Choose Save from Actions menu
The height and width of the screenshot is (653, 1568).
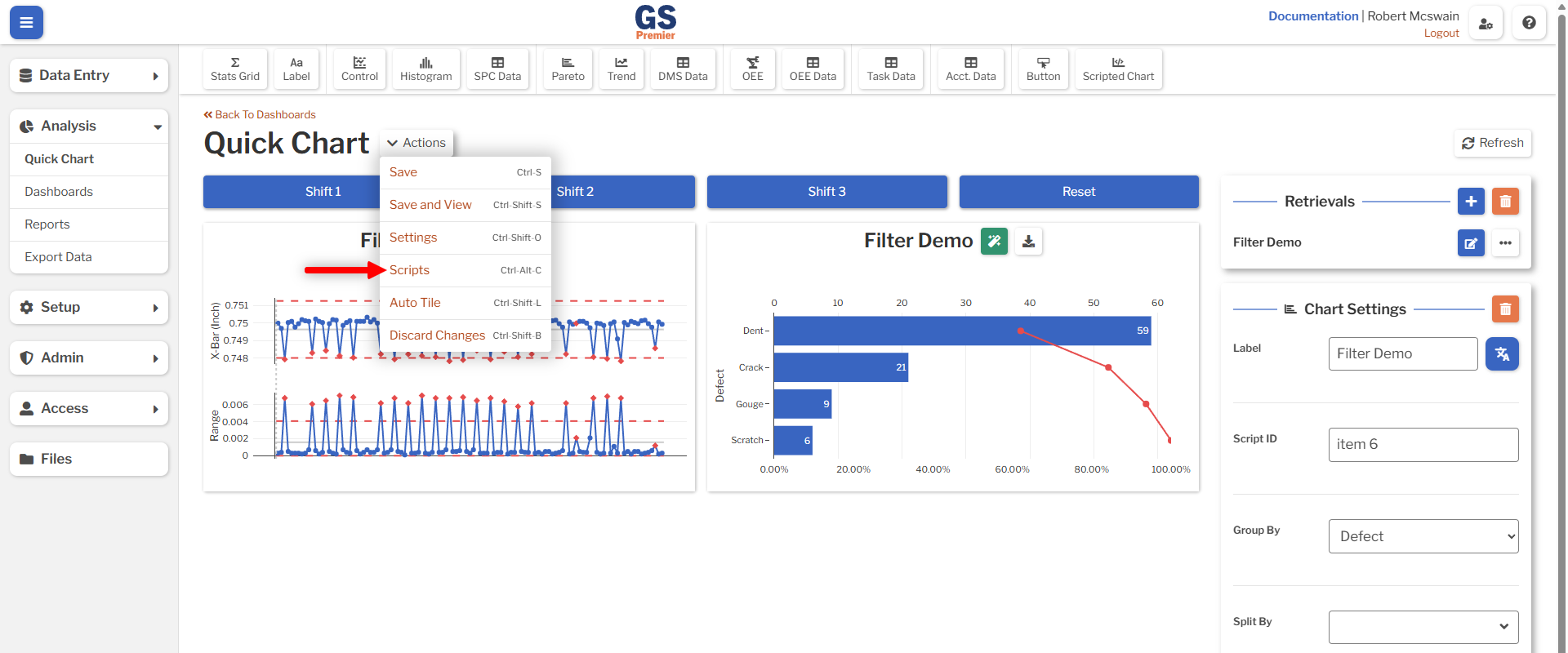pyautogui.click(x=465, y=172)
